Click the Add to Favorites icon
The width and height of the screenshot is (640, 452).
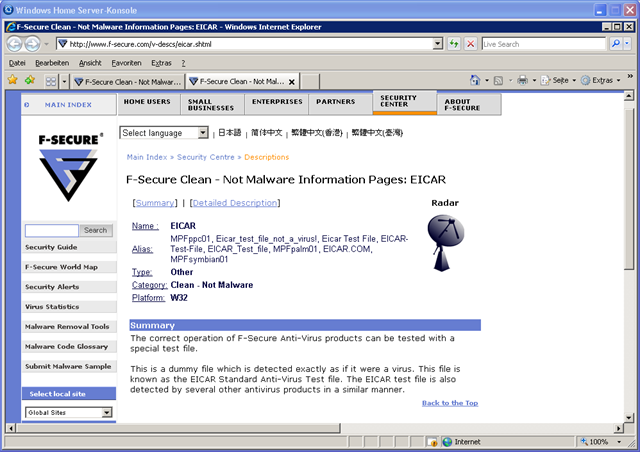pos(30,80)
